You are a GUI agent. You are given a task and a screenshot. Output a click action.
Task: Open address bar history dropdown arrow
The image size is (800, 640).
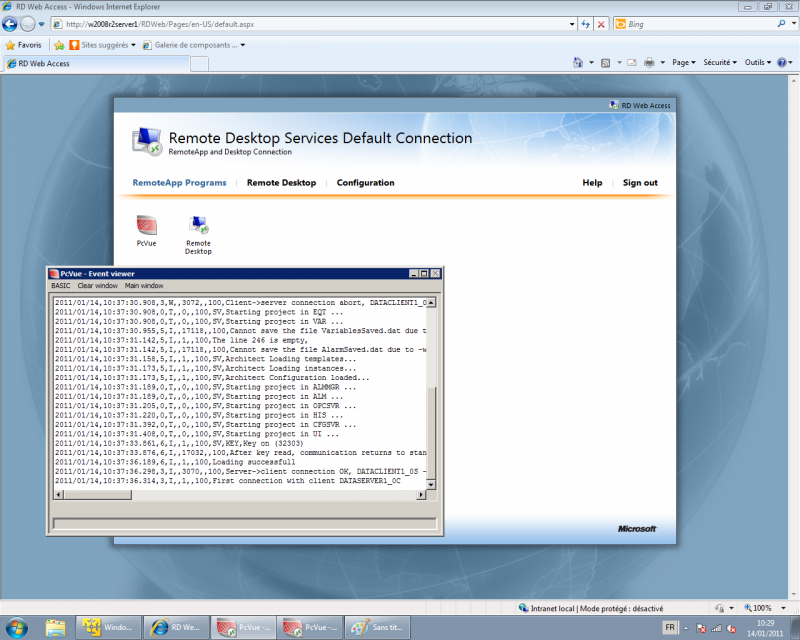(x=572, y=24)
